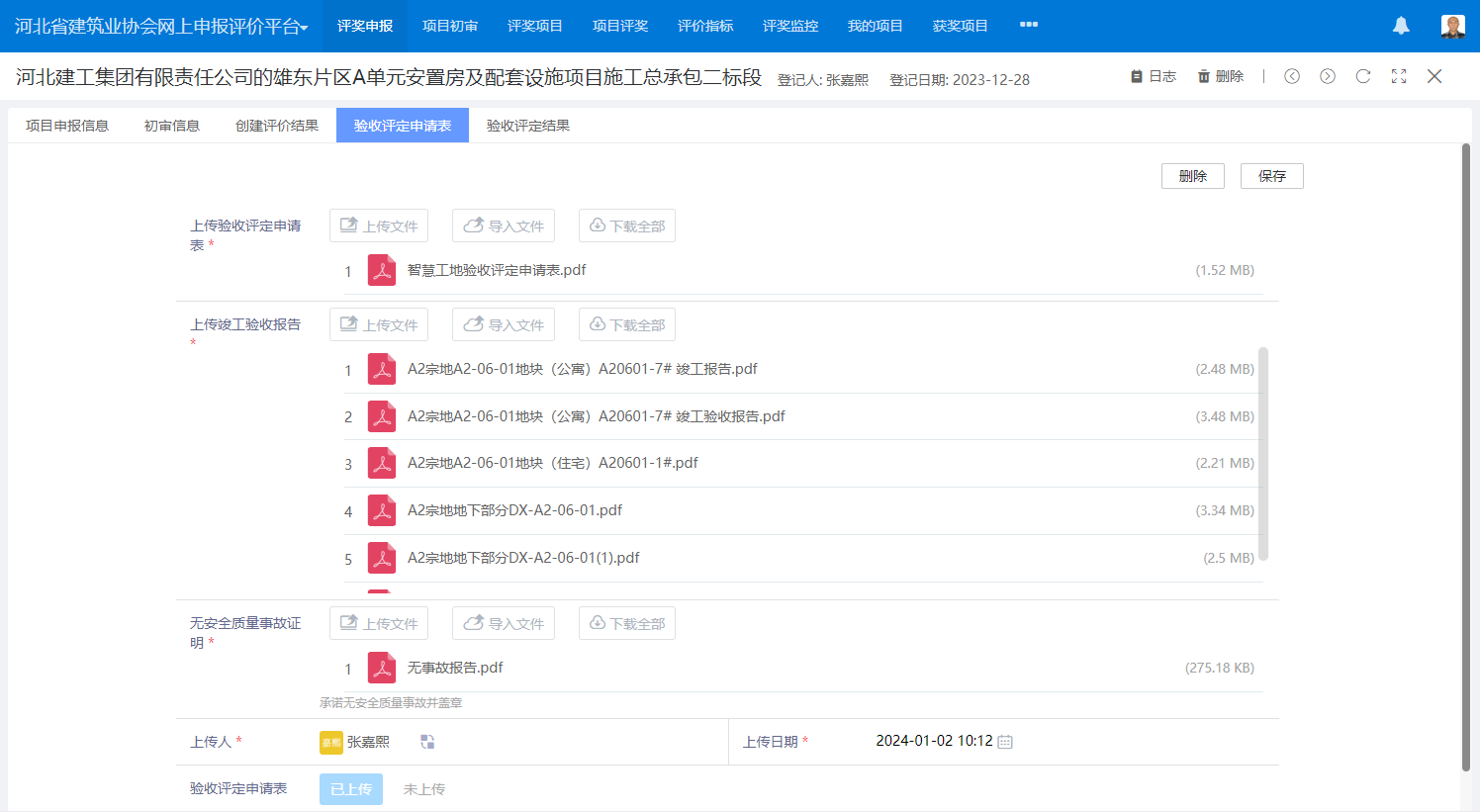Click 上传文件 for 无安全质量事故证明
Viewport: 1480px width, 812px height.
pyautogui.click(x=379, y=623)
